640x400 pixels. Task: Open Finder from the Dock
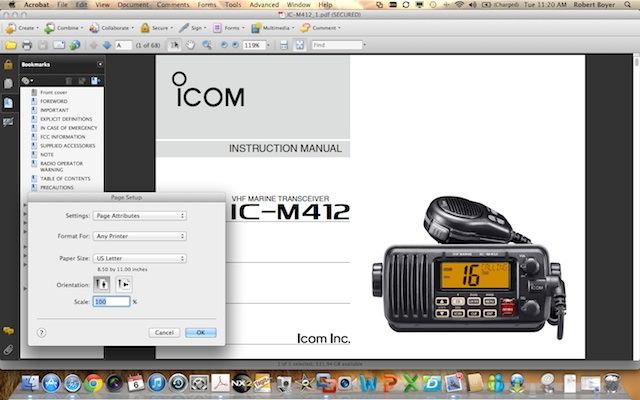30,383
